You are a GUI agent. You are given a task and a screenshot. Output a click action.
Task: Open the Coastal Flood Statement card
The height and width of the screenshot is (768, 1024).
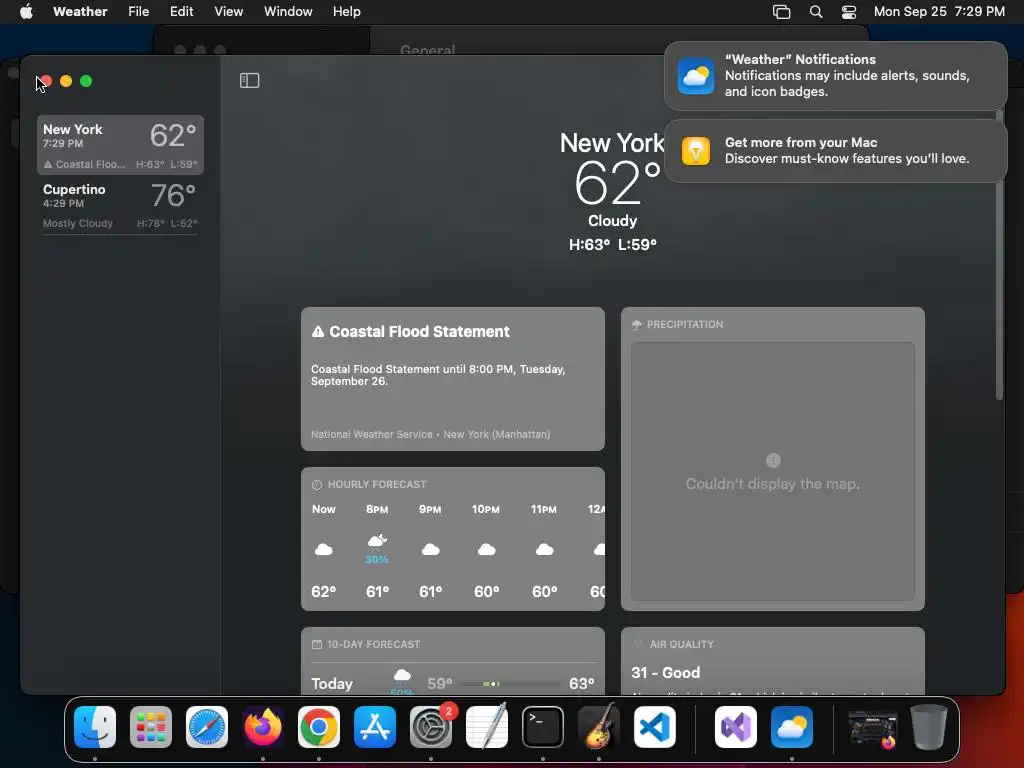pos(453,379)
